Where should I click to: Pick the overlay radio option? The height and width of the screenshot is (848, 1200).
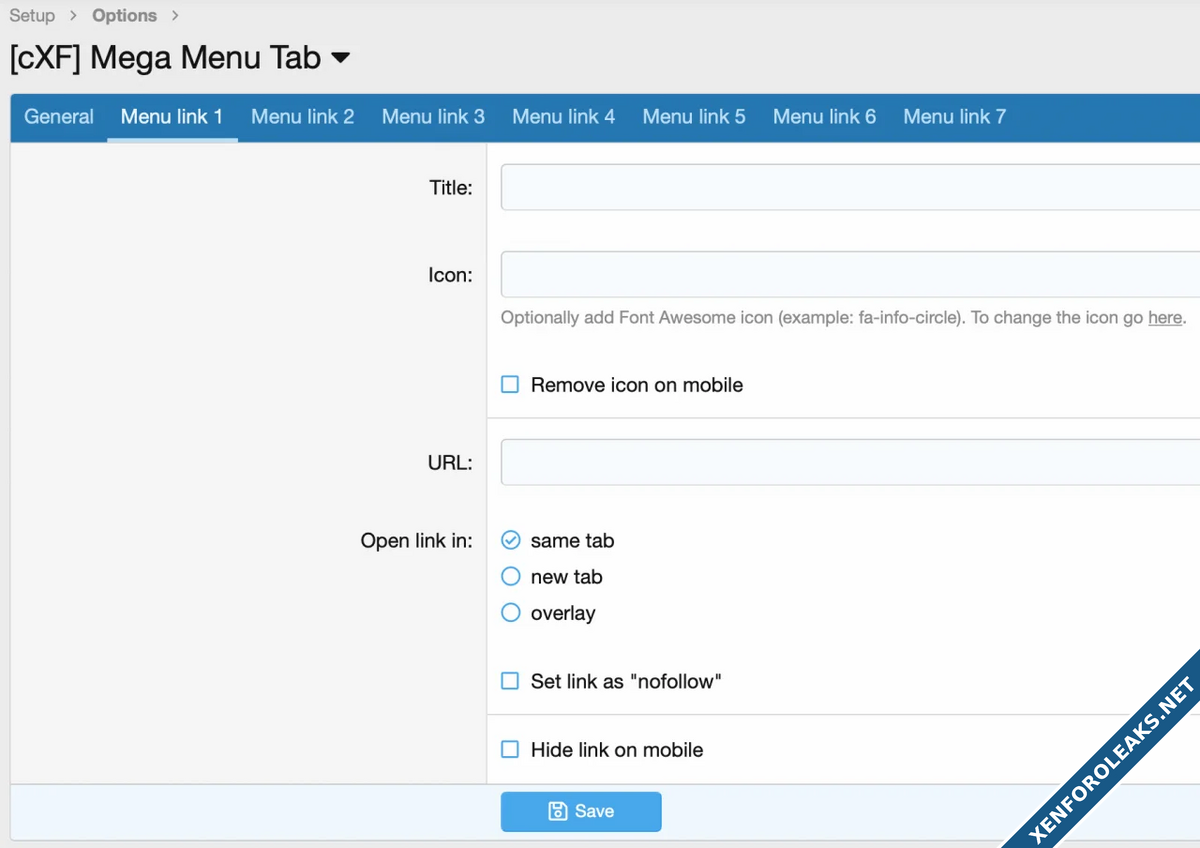click(511, 613)
